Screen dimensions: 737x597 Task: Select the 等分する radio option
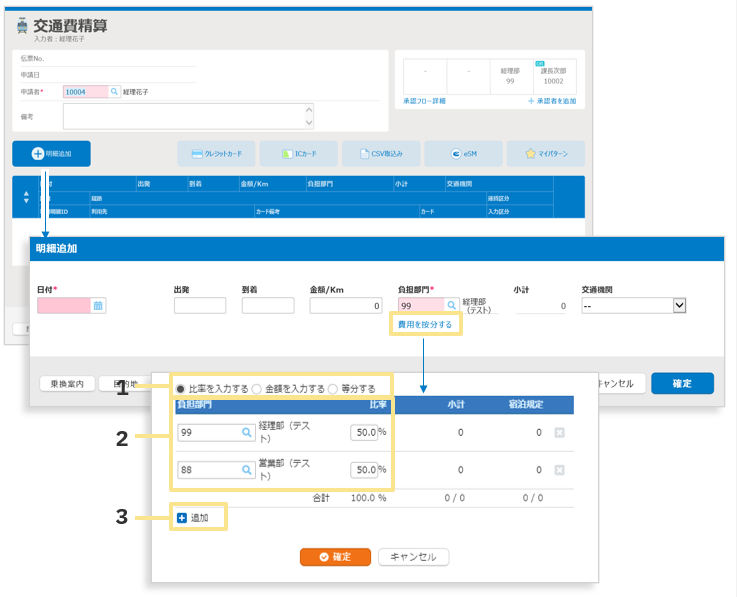tap(333, 388)
